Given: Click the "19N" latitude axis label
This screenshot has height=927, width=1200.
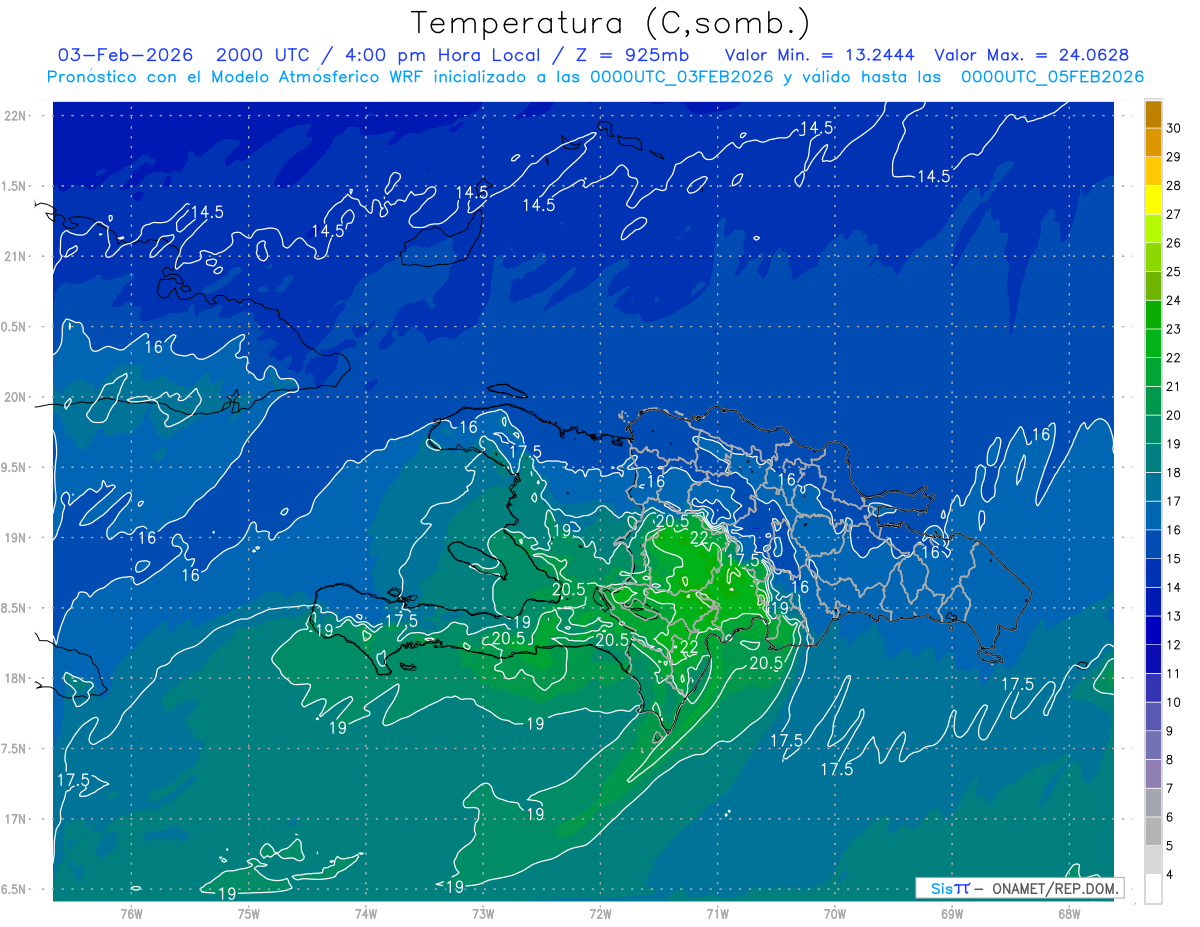Looking at the screenshot, I should pyautogui.click(x=15, y=538).
